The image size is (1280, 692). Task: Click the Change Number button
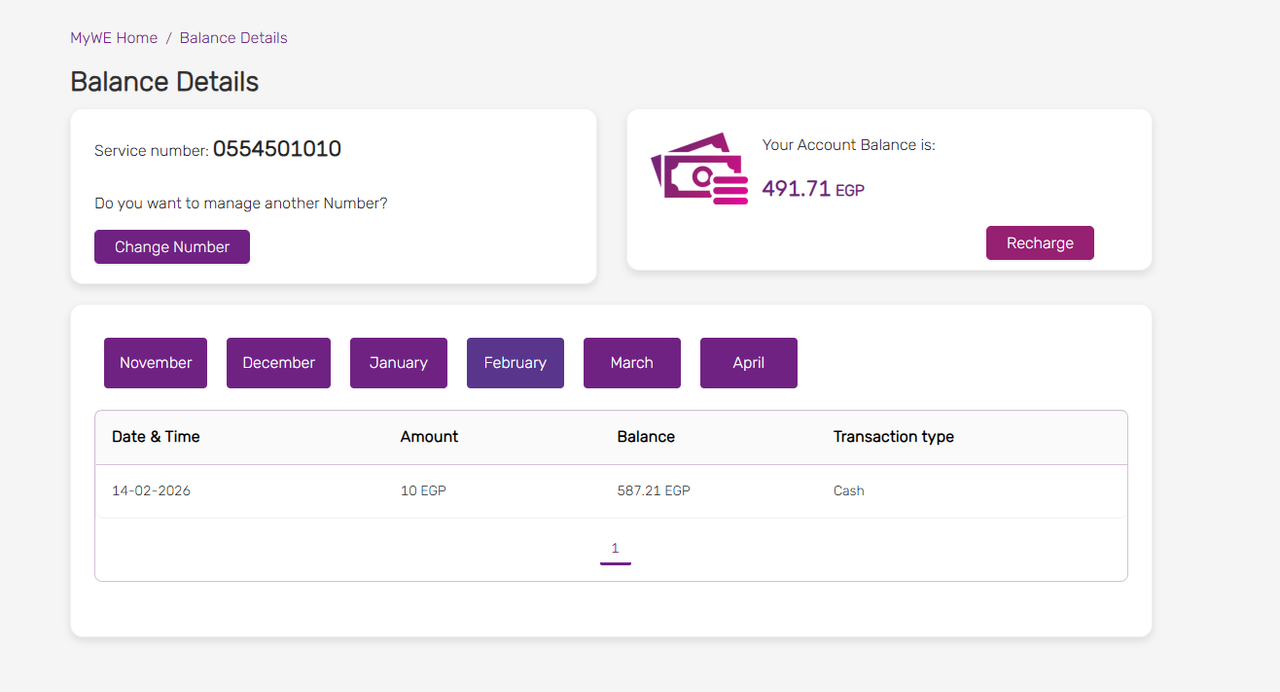click(x=172, y=247)
